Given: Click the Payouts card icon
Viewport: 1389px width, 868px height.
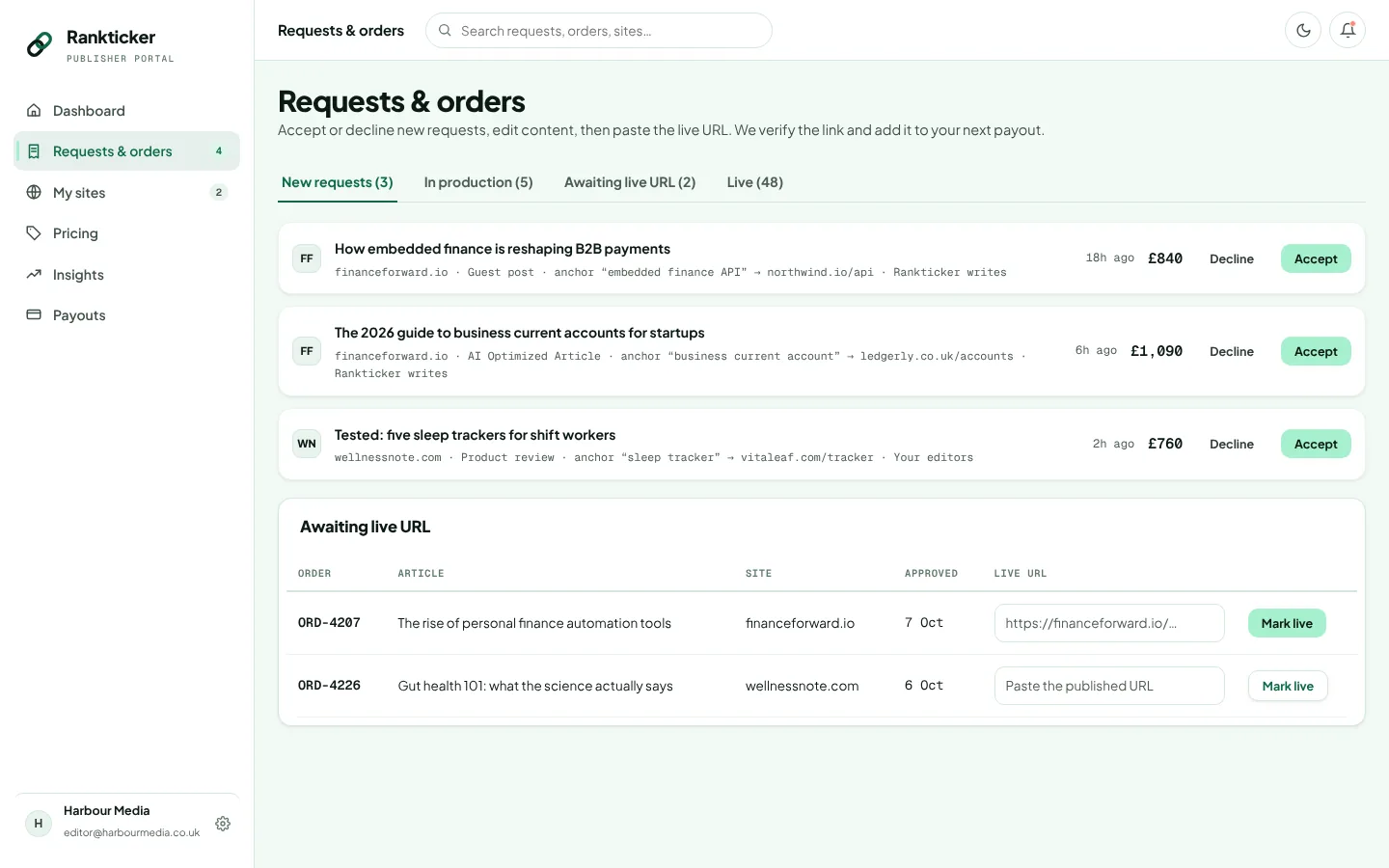Looking at the screenshot, I should tap(34, 314).
